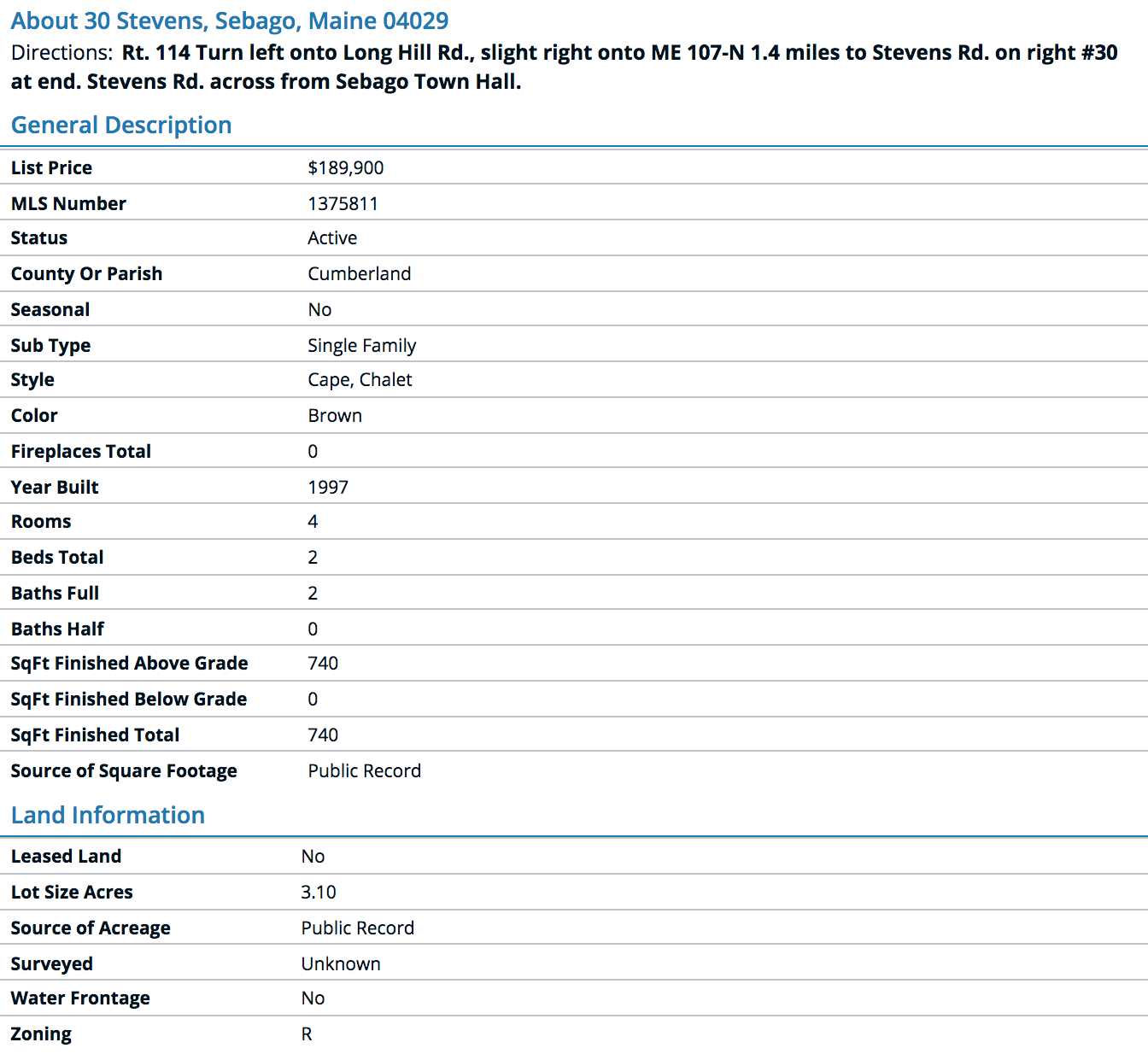Click the SqFt Finished Total value 740
The height and width of the screenshot is (1054, 1148).
point(323,735)
